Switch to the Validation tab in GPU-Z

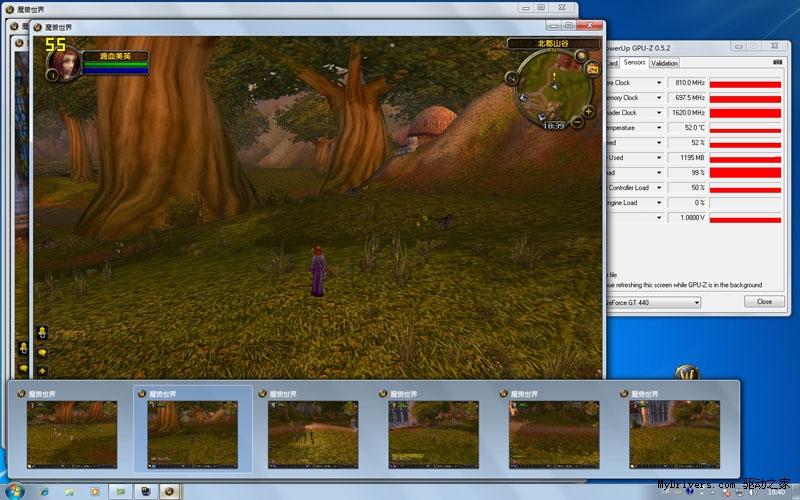click(x=664, y=63)
